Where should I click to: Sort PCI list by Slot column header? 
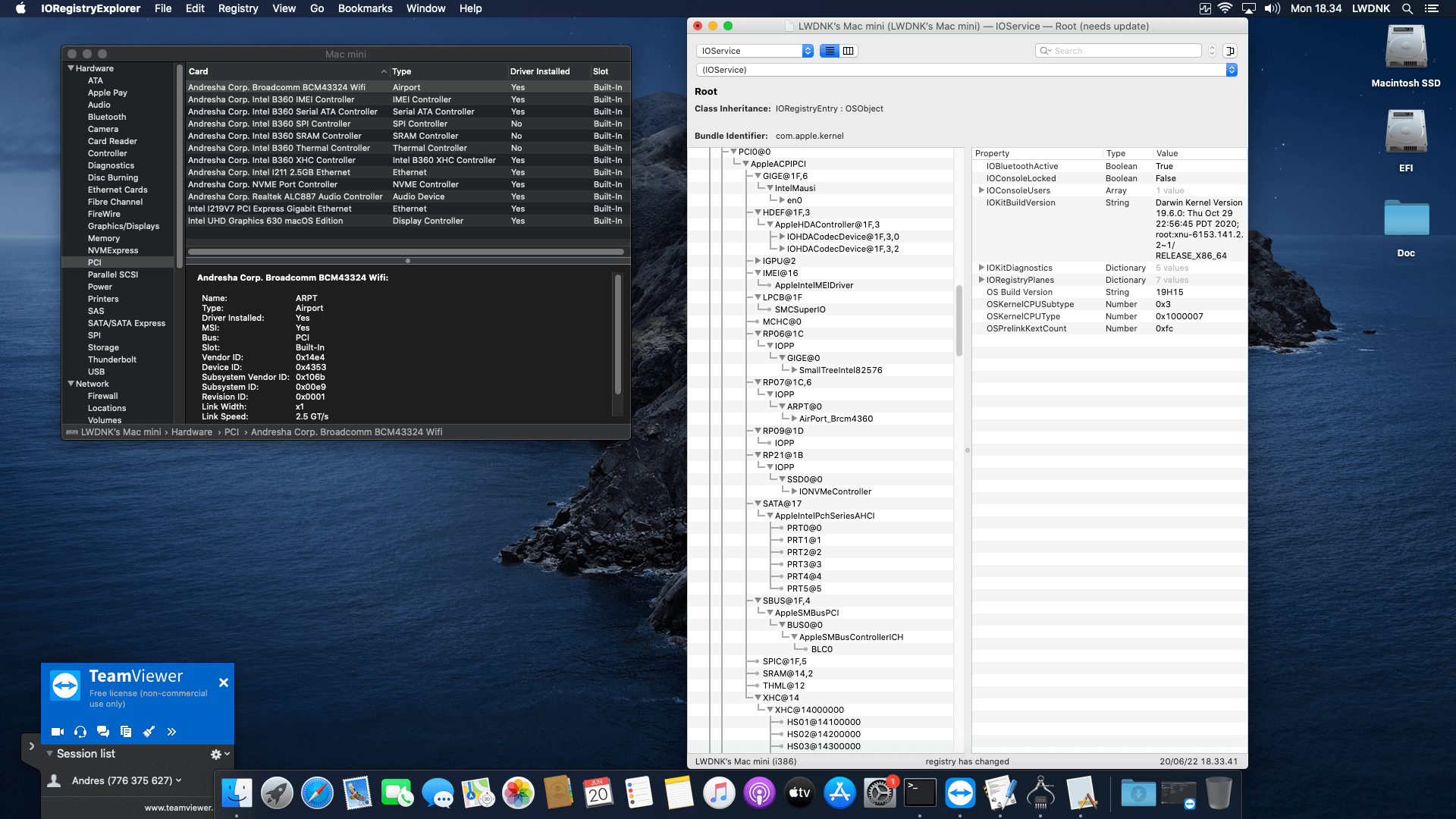tap(610, 71)
